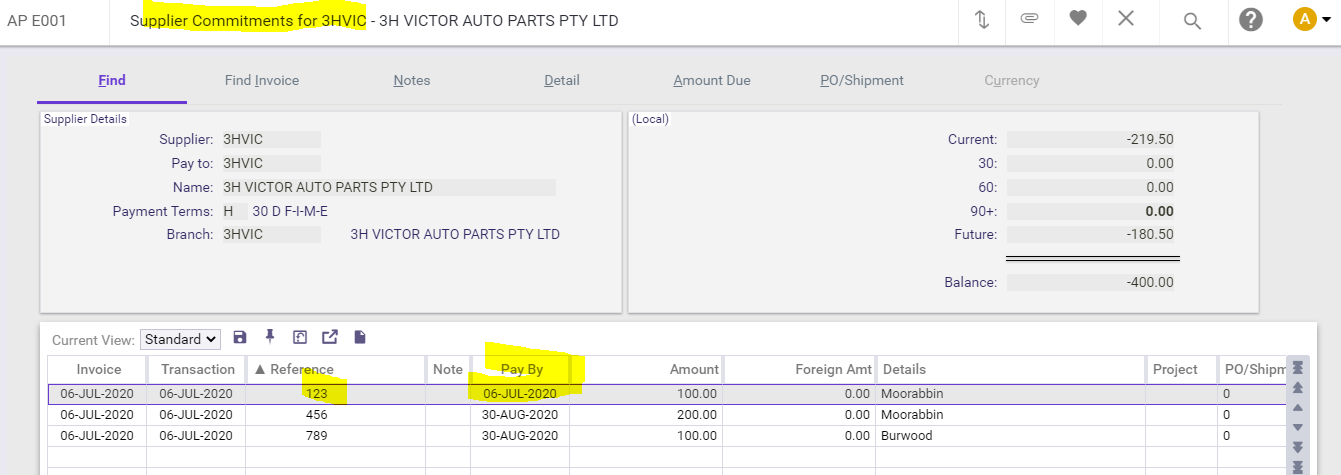Click the Pay to field
This screenshot has width=1341, height=475.
270,163
